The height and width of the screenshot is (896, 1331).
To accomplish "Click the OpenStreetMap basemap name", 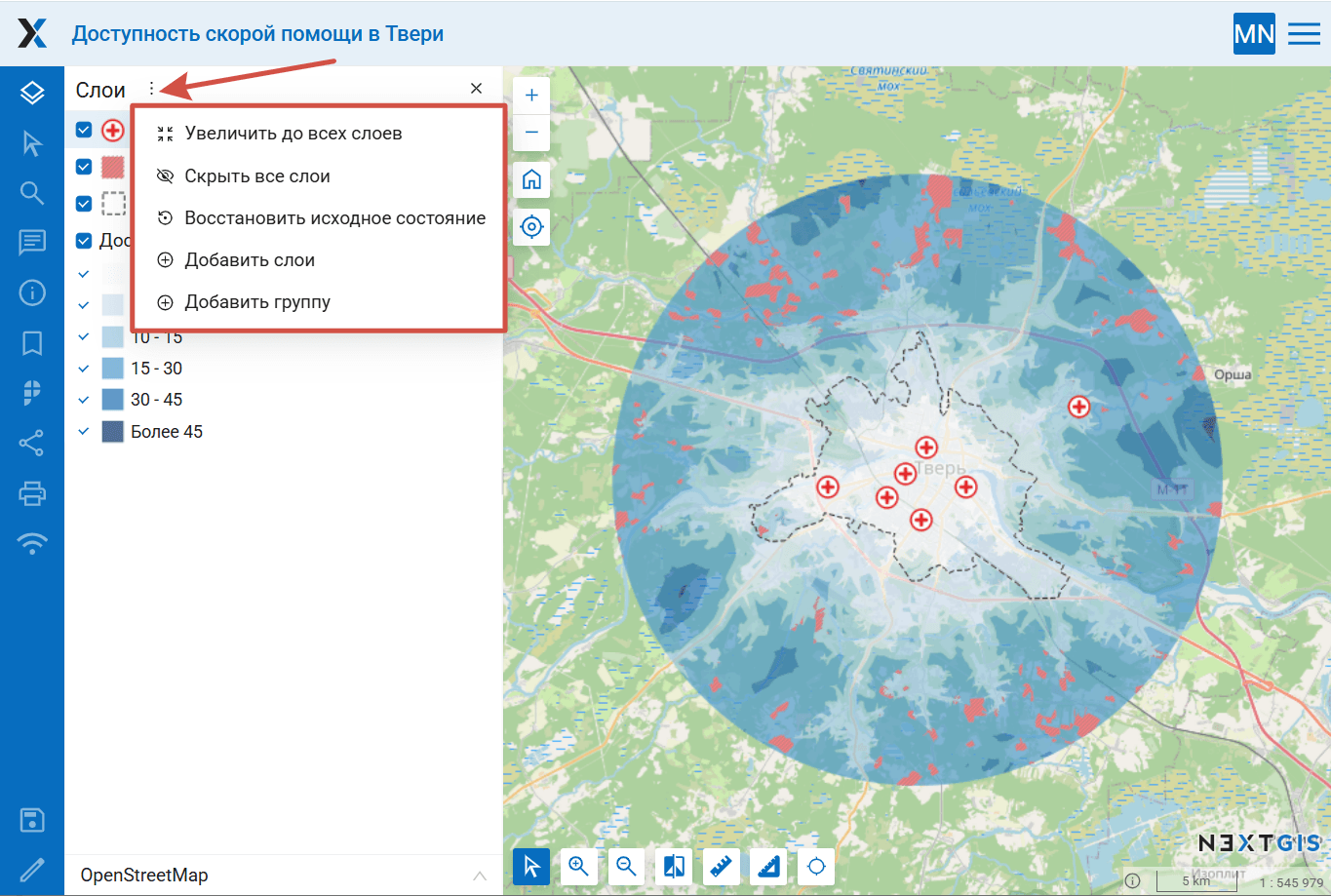I will pyautogui.click(x=144, y=876).
